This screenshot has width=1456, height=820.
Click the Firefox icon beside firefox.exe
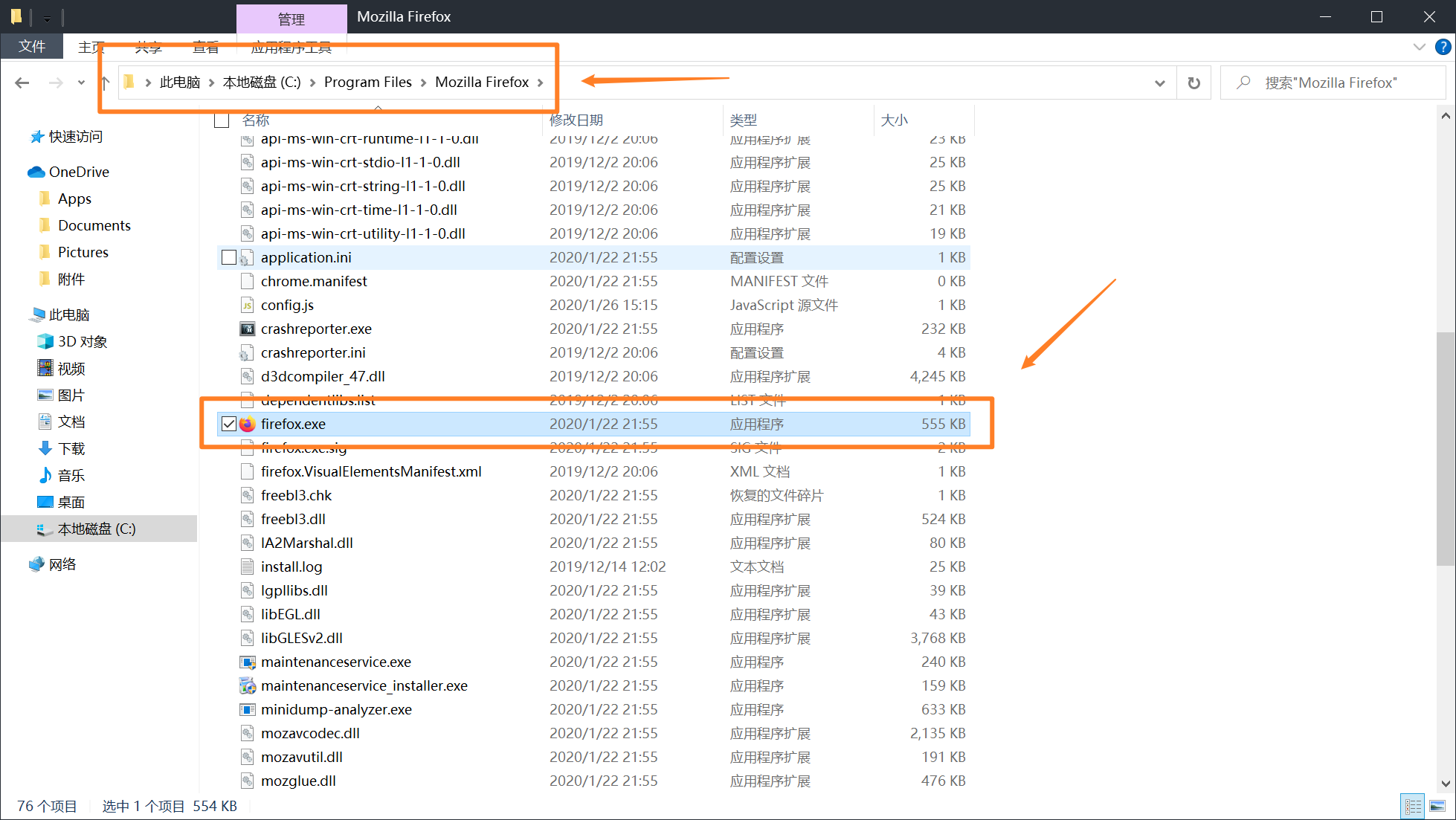247,424
